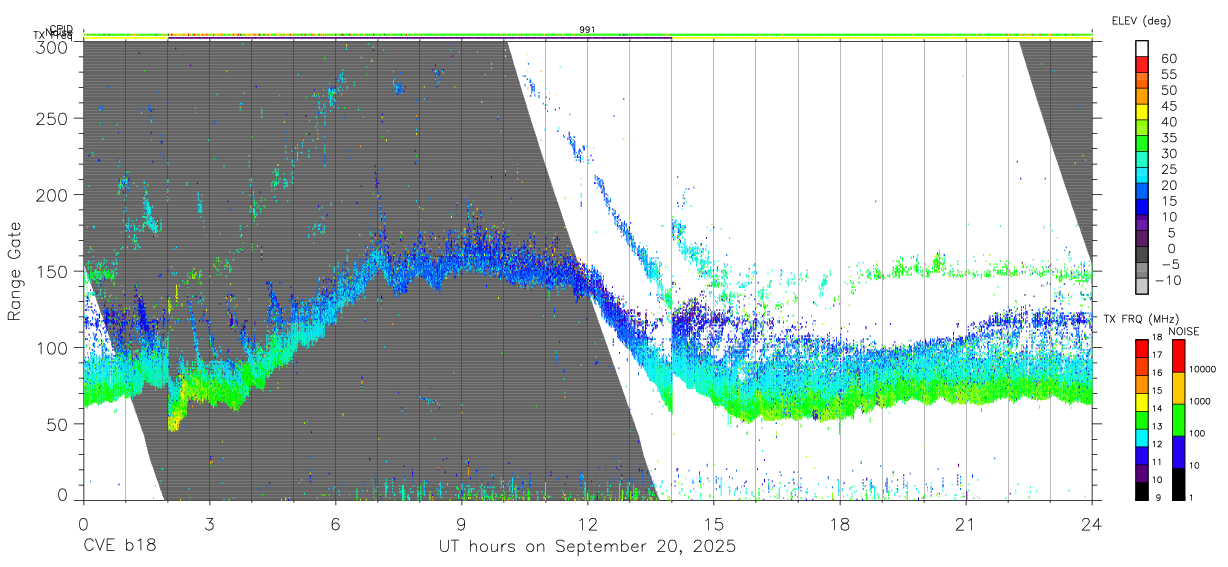Click the TX FRQ legend value '14'
This screenshot has height=567, width=1228.
coord(1156,408)
